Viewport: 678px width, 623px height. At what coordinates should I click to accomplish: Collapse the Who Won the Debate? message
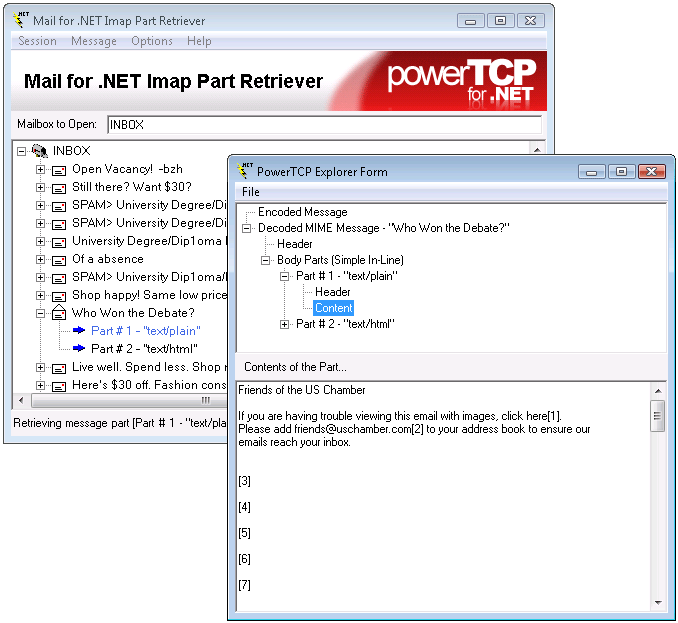tap(40, 313)
